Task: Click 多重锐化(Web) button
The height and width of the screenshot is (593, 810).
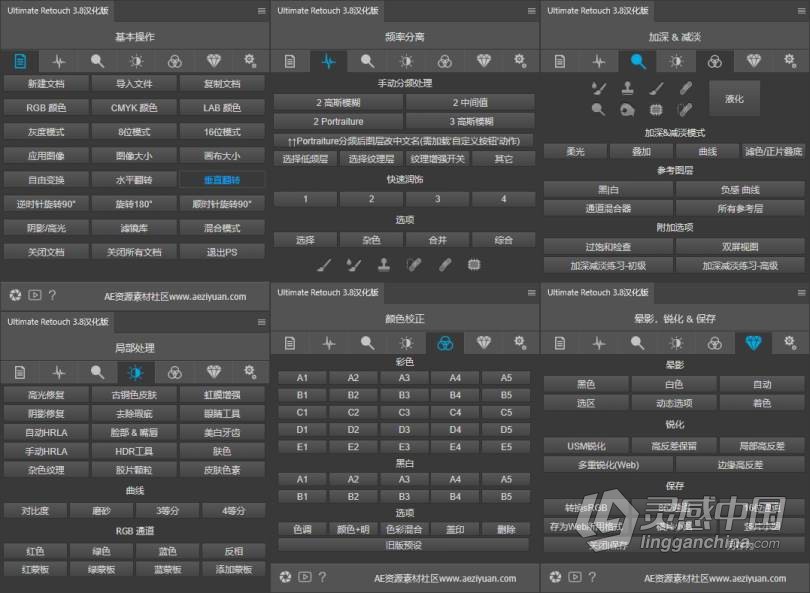Action: (608, 465)
